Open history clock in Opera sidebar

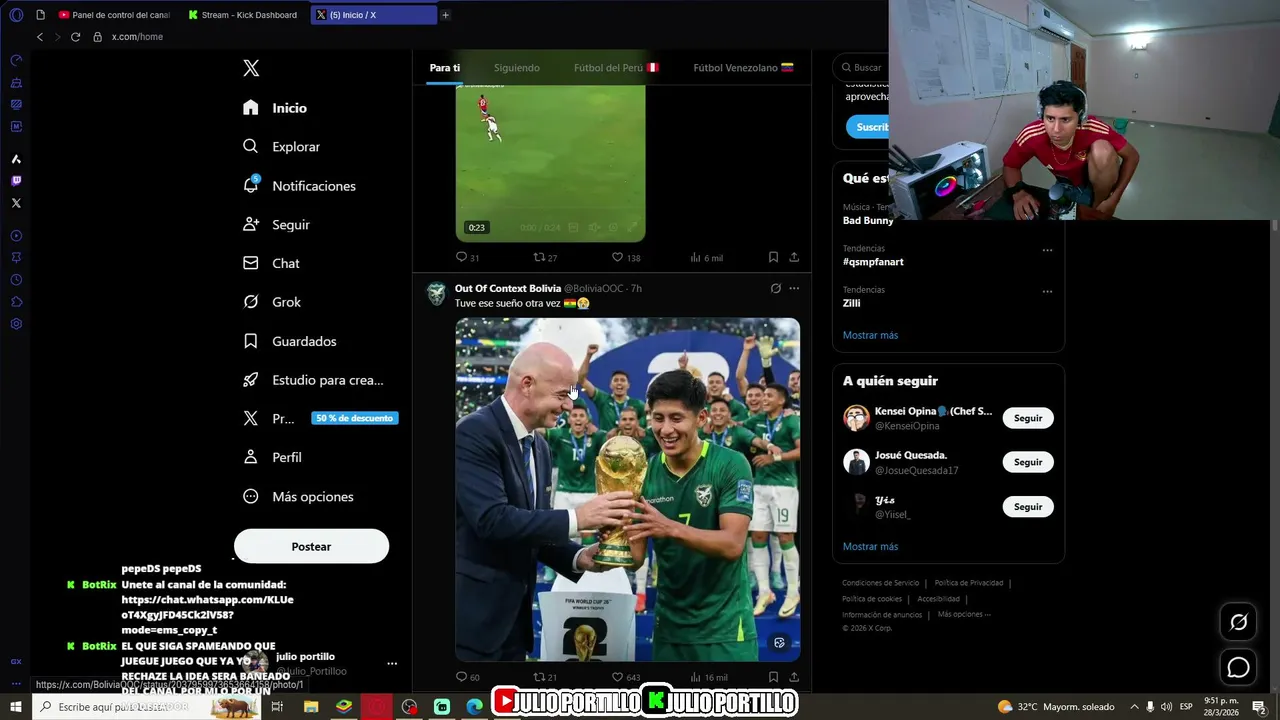pos(16,280)
